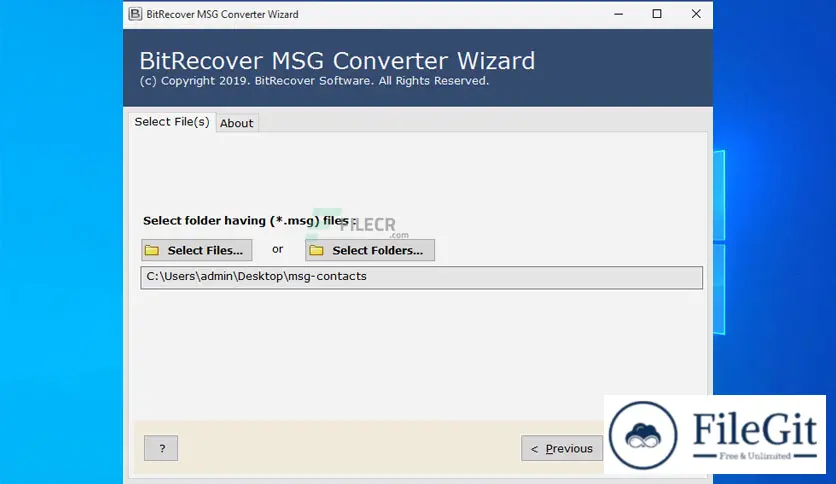Go back with the Previous button

click(562, 448)
